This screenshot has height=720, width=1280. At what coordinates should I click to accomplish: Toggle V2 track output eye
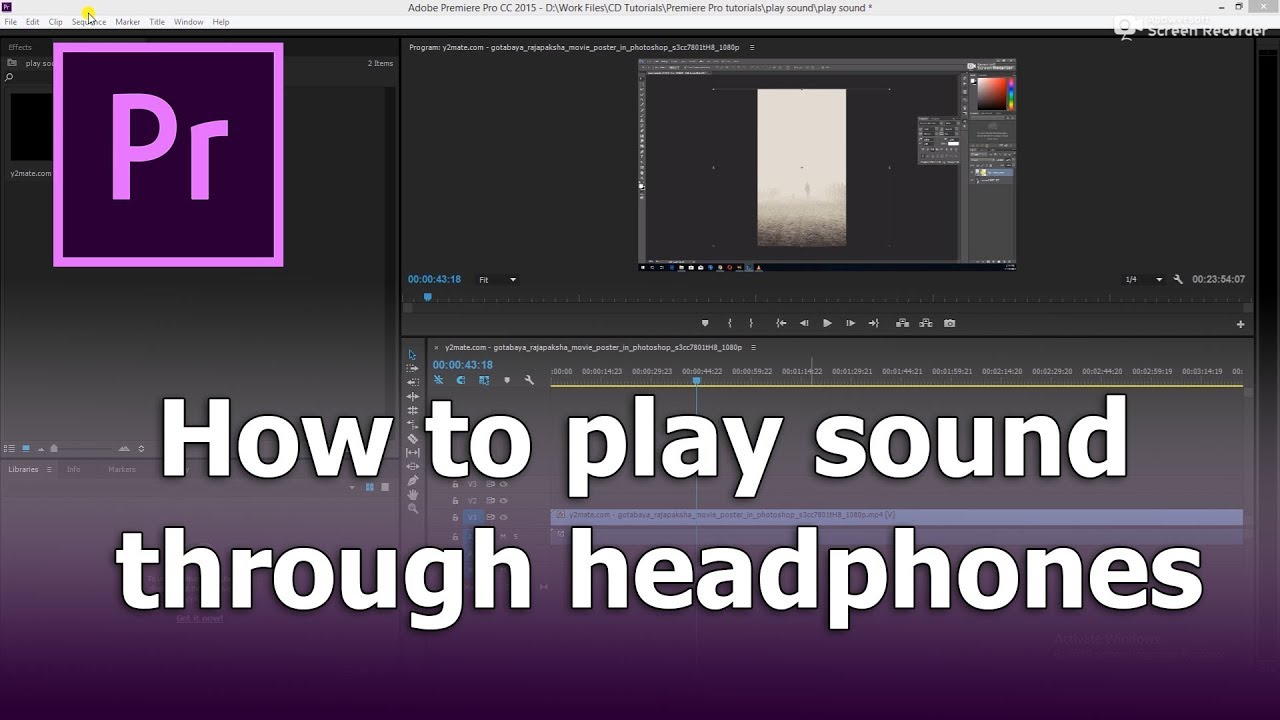point(504,500)
